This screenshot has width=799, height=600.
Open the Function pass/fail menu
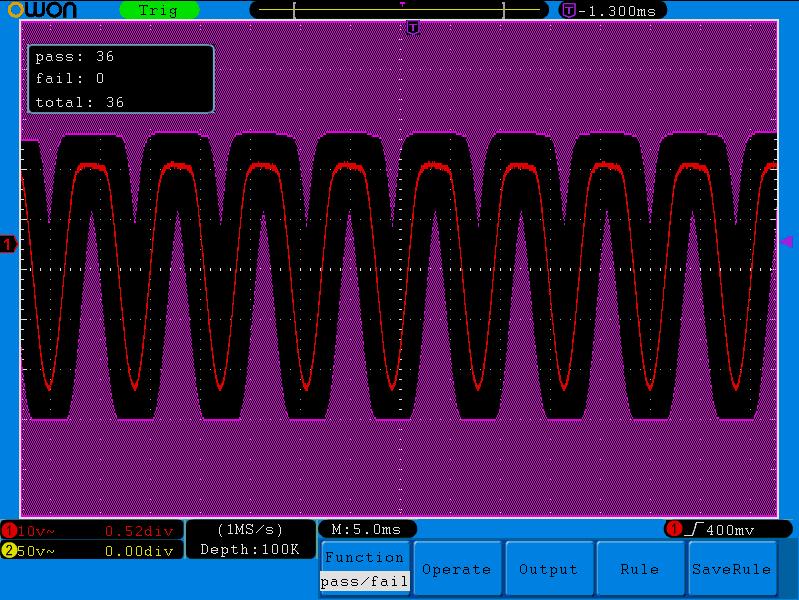(364, 568)
